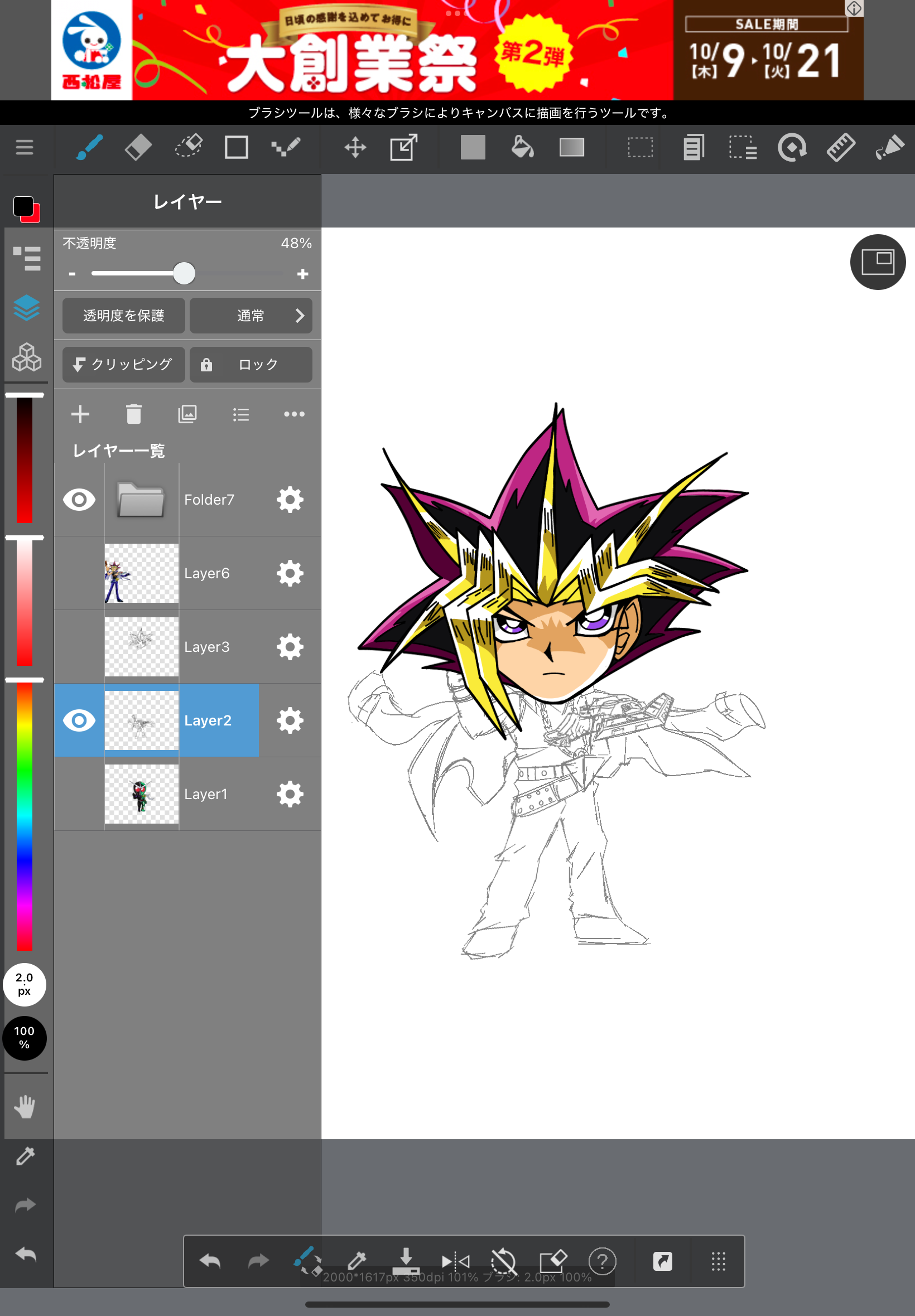Image resolution: width=915 pixels, height=1316 pixels.
Task: Hide the Folder7 layer group
Action: 79,500
